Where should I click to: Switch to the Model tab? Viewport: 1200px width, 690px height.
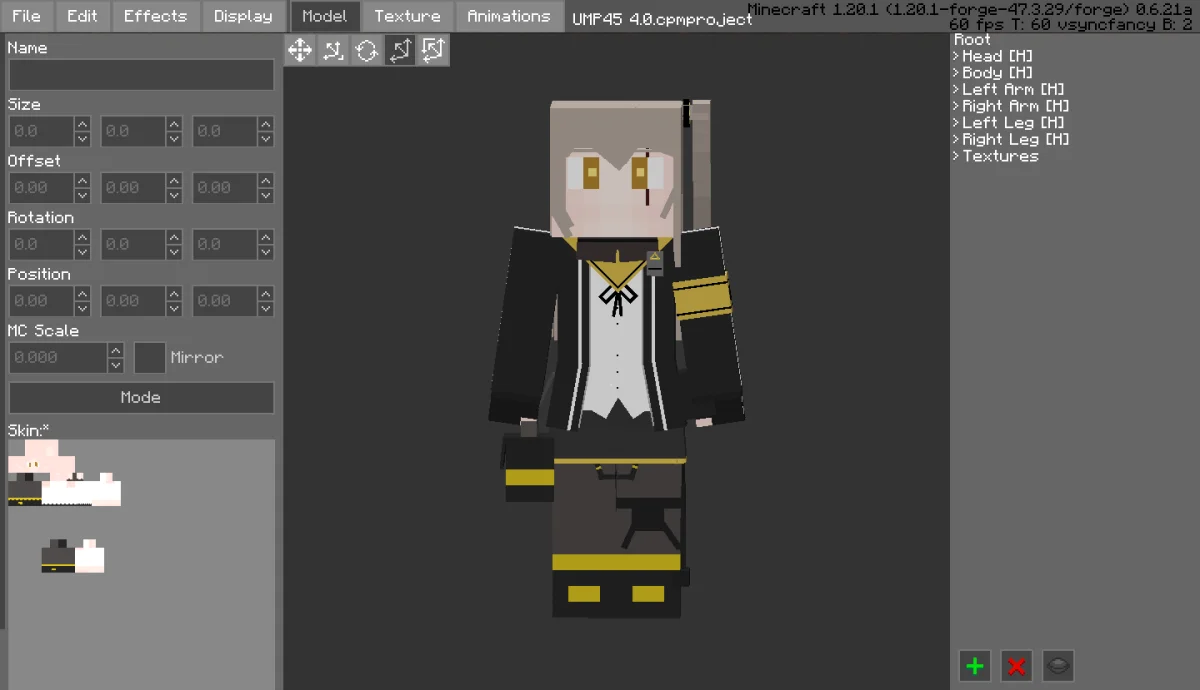pos(325,16)
